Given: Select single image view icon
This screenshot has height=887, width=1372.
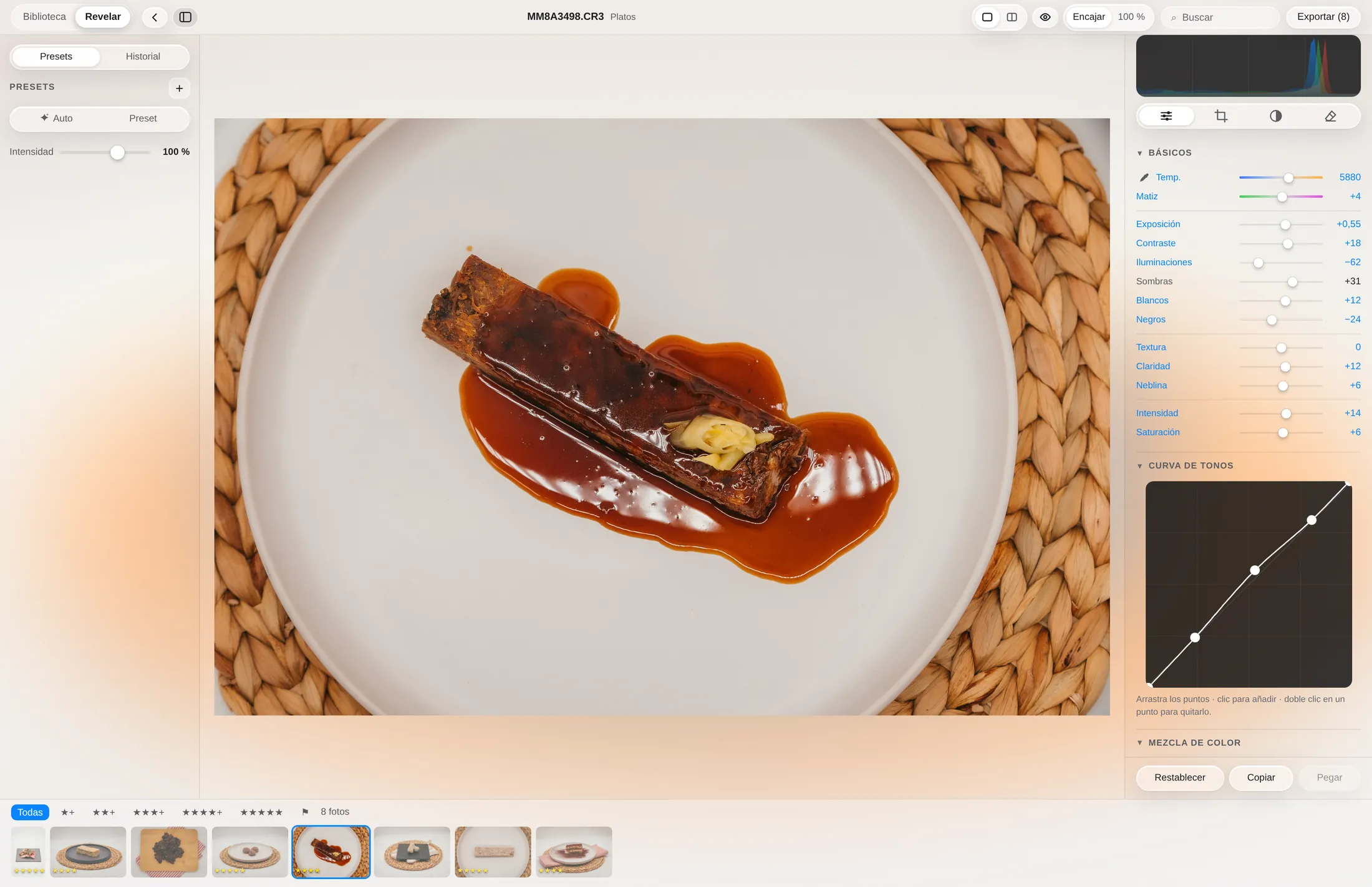Looking at the screenshot, I should tap(987, 17).
